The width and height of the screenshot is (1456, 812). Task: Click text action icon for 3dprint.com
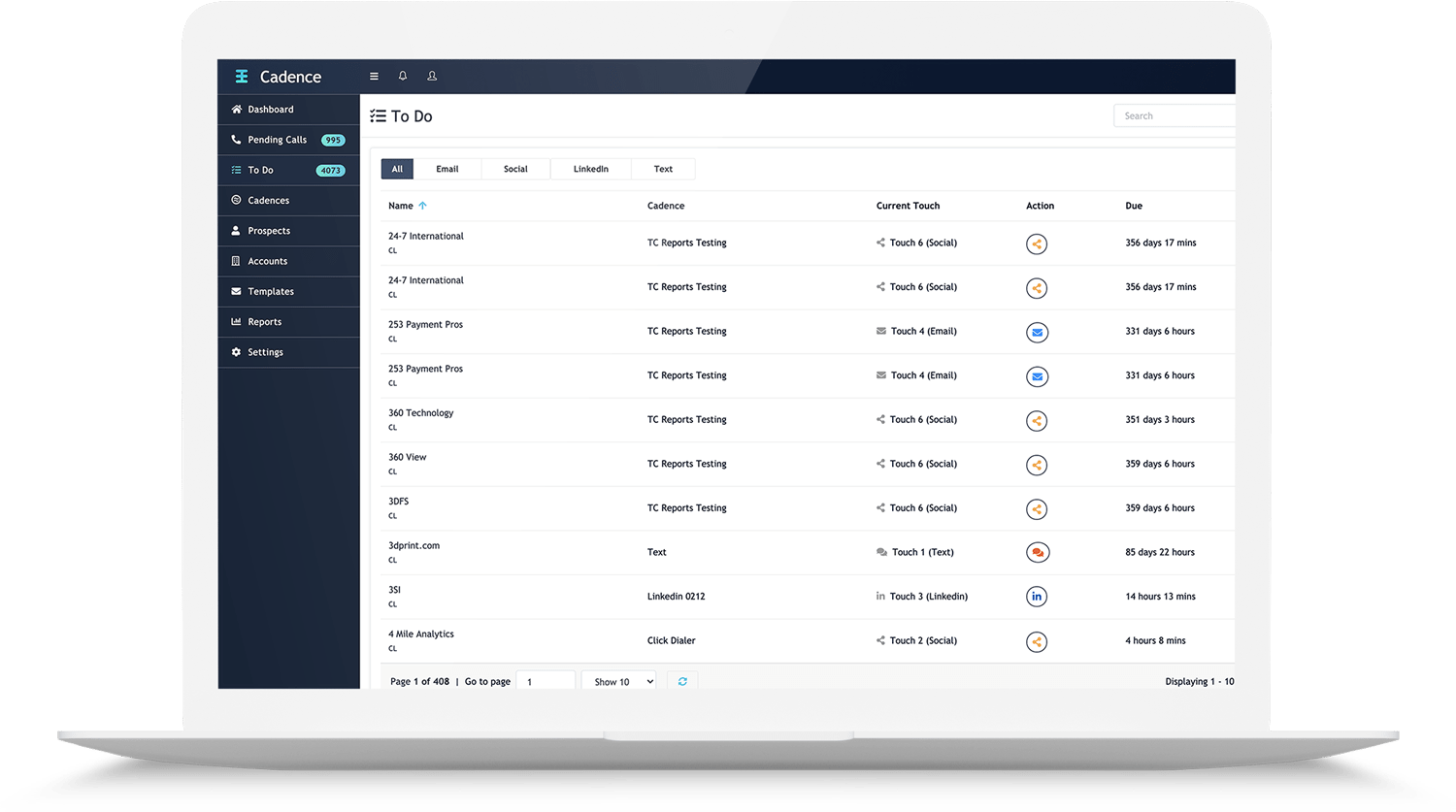coord(1037,553)
